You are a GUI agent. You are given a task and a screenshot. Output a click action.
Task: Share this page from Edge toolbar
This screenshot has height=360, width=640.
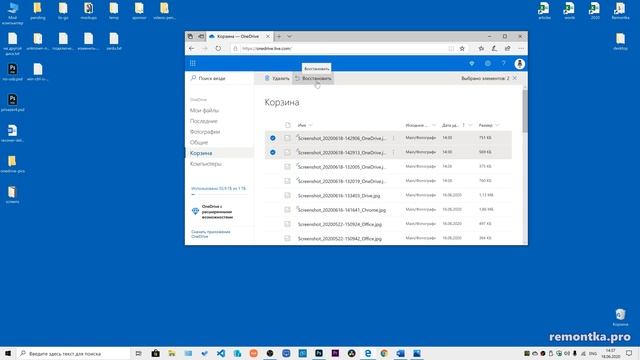point(507,49)
